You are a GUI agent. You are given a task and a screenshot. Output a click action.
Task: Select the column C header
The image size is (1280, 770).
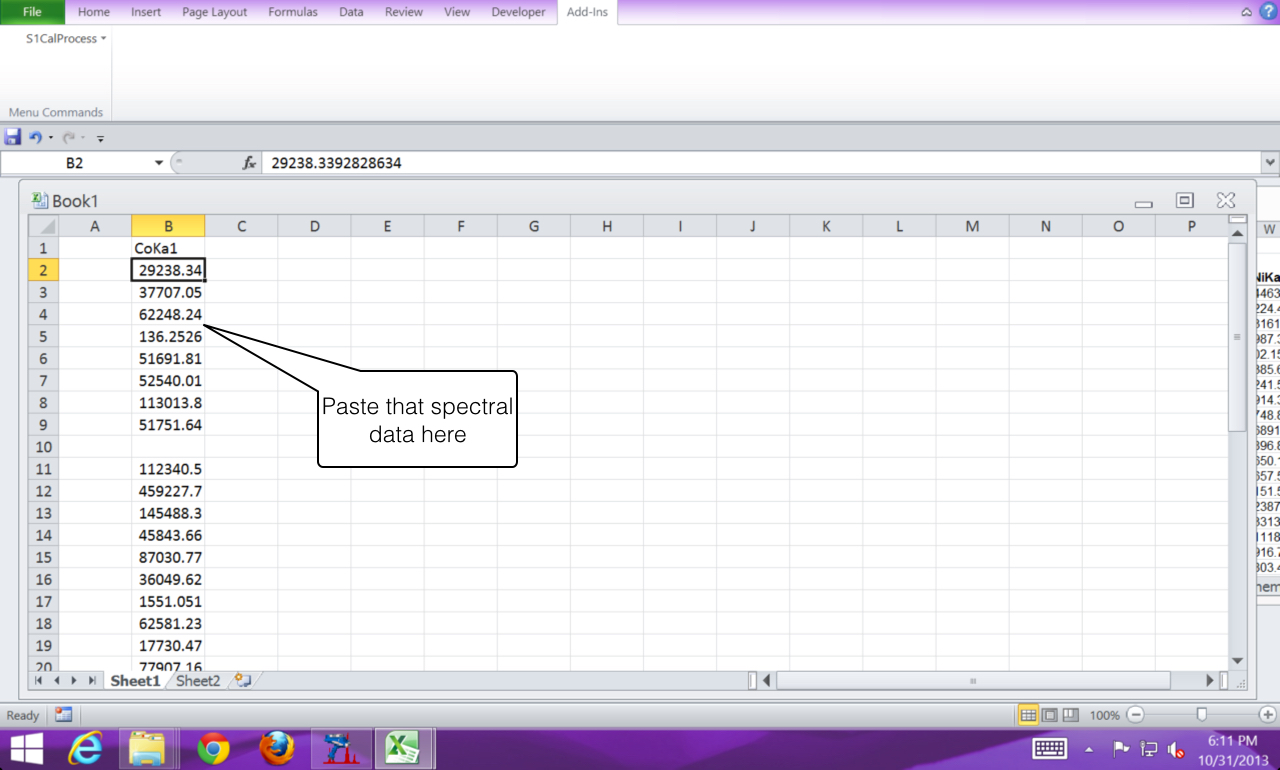pyautogui.click(x=241, y=226)
